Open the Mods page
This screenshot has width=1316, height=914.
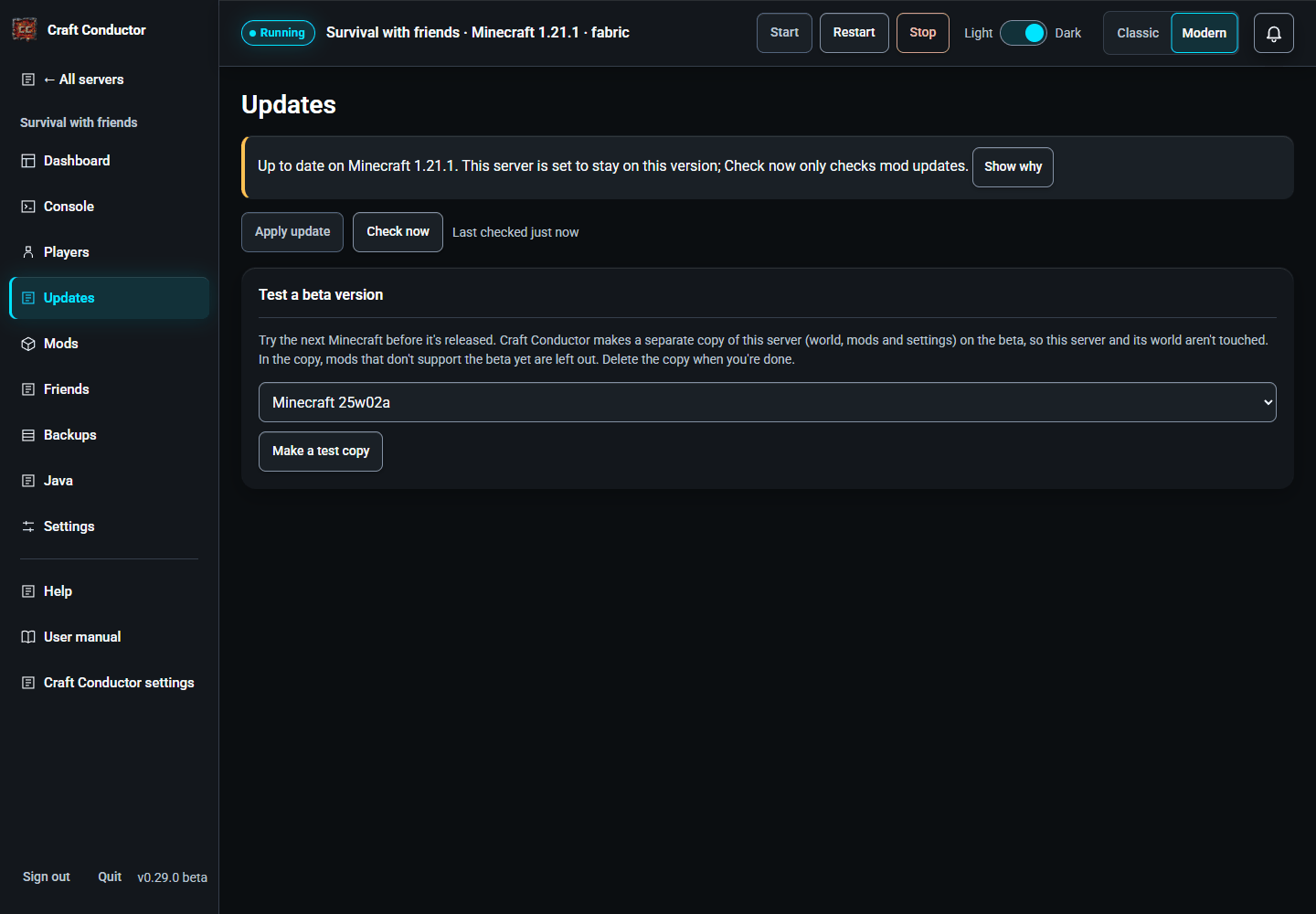coord(110,344)
